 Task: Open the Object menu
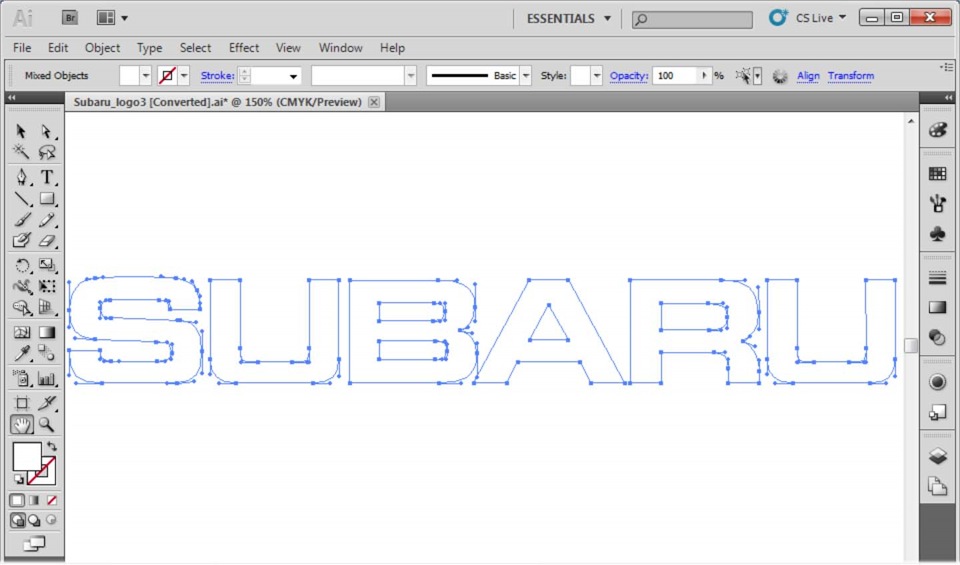pos(102,48)
